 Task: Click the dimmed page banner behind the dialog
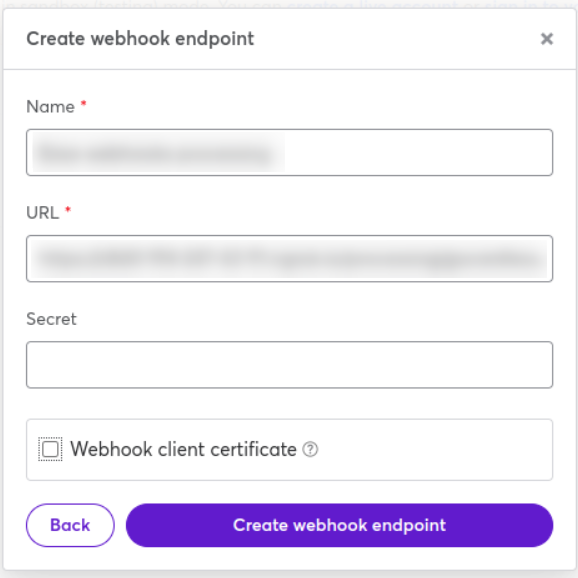(289, 4)
